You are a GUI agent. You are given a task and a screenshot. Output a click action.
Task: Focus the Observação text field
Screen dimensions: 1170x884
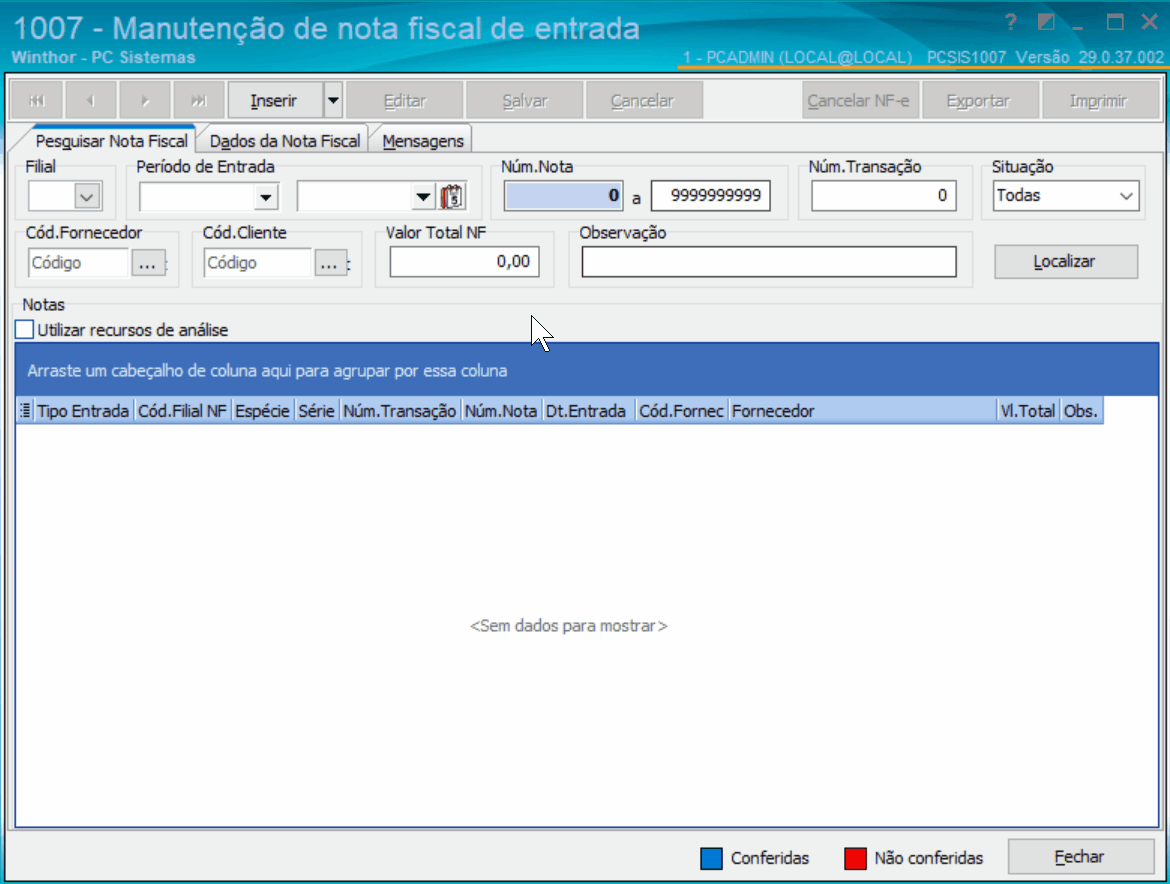[x=769, y=262]
